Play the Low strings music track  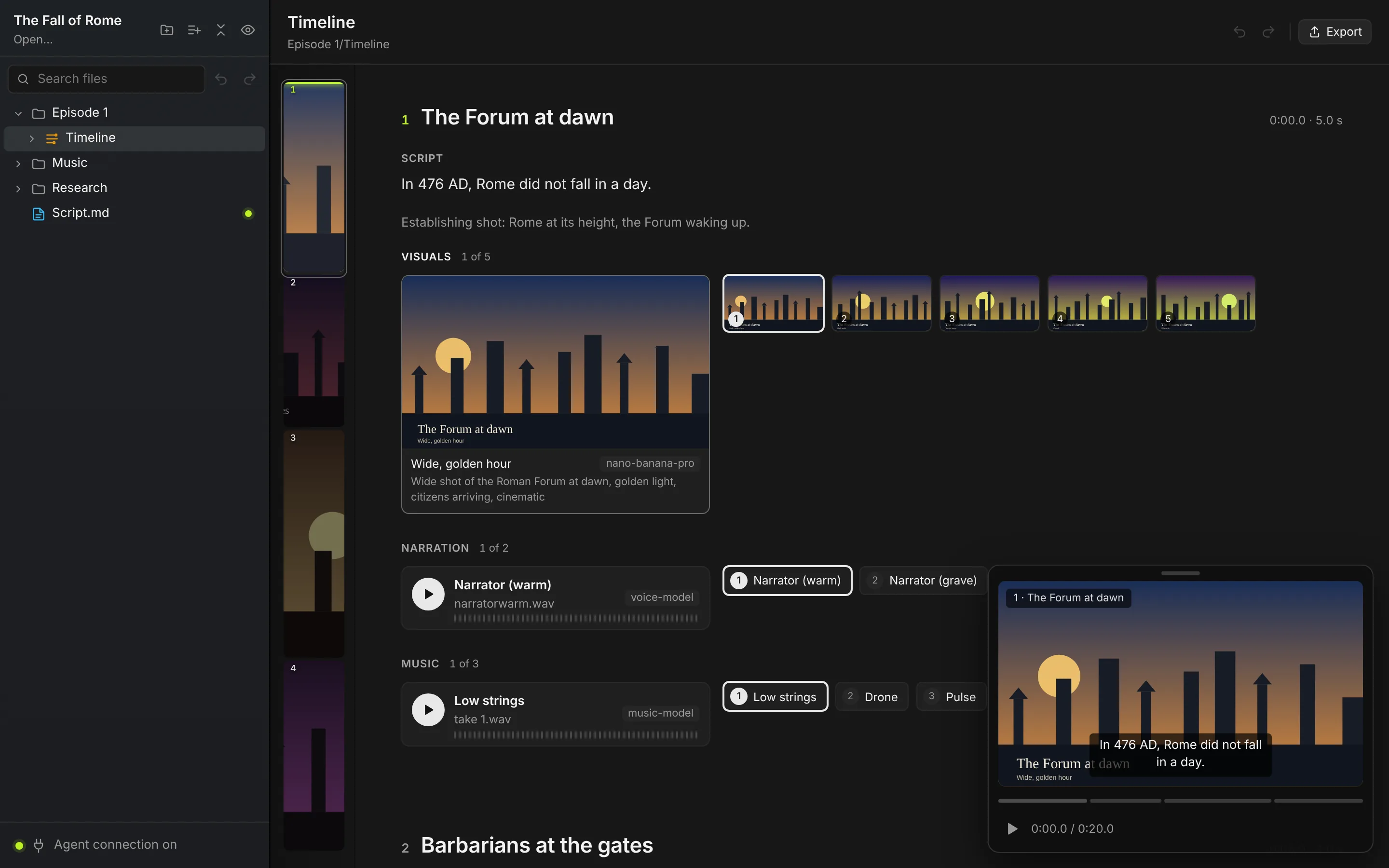(x=428, y=710)
